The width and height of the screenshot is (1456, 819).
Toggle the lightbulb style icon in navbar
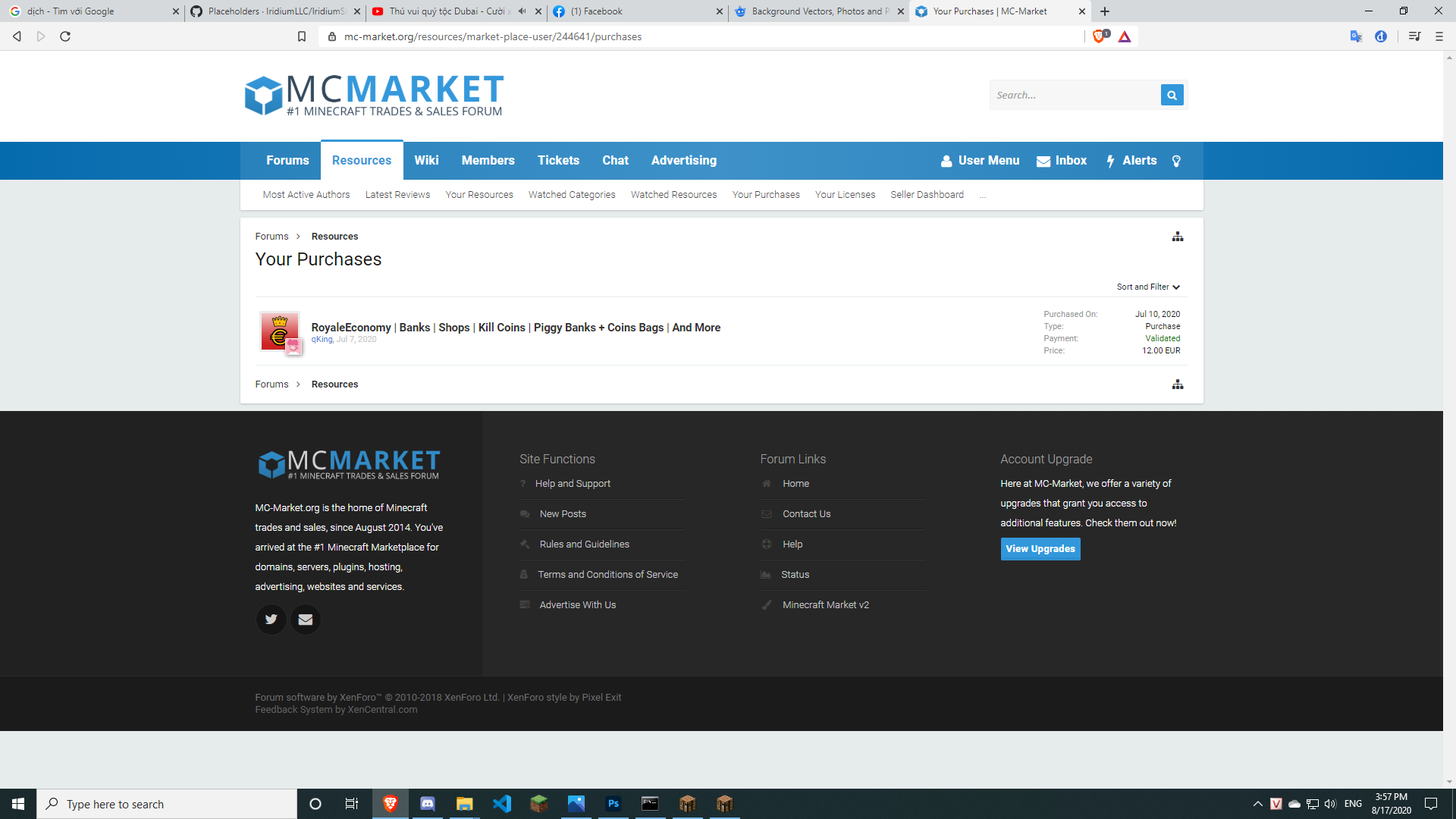1176,161
